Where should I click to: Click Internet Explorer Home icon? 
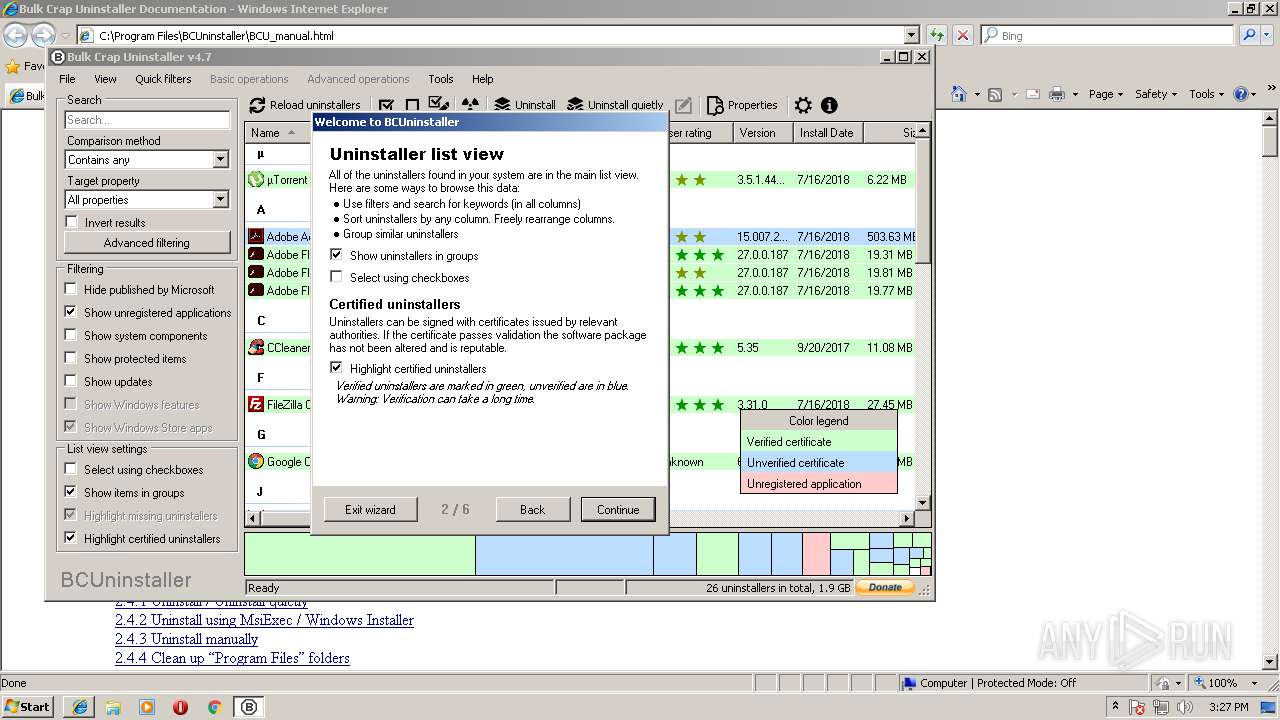958,94
